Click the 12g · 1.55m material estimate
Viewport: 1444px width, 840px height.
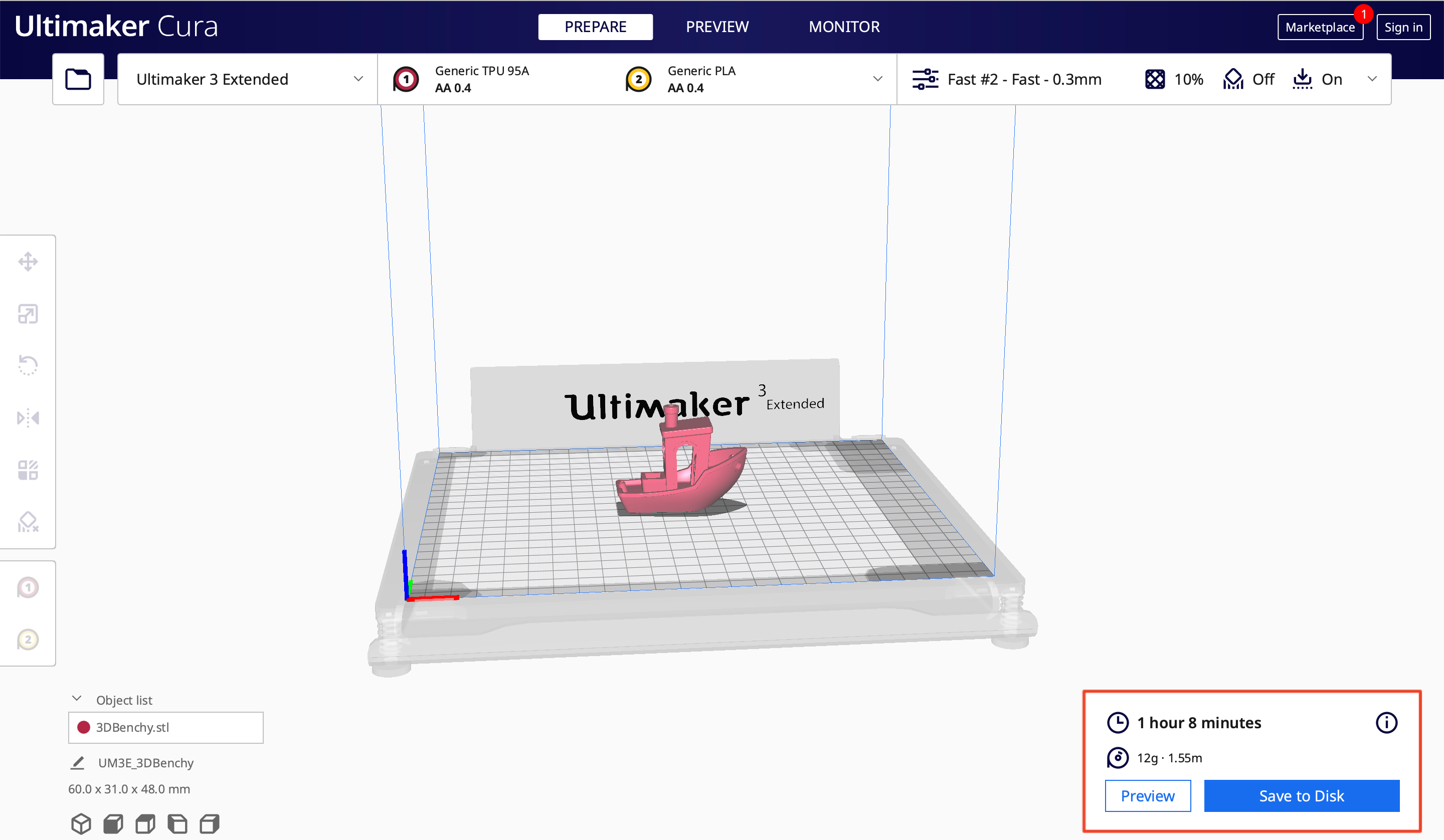coord(1169,758)
